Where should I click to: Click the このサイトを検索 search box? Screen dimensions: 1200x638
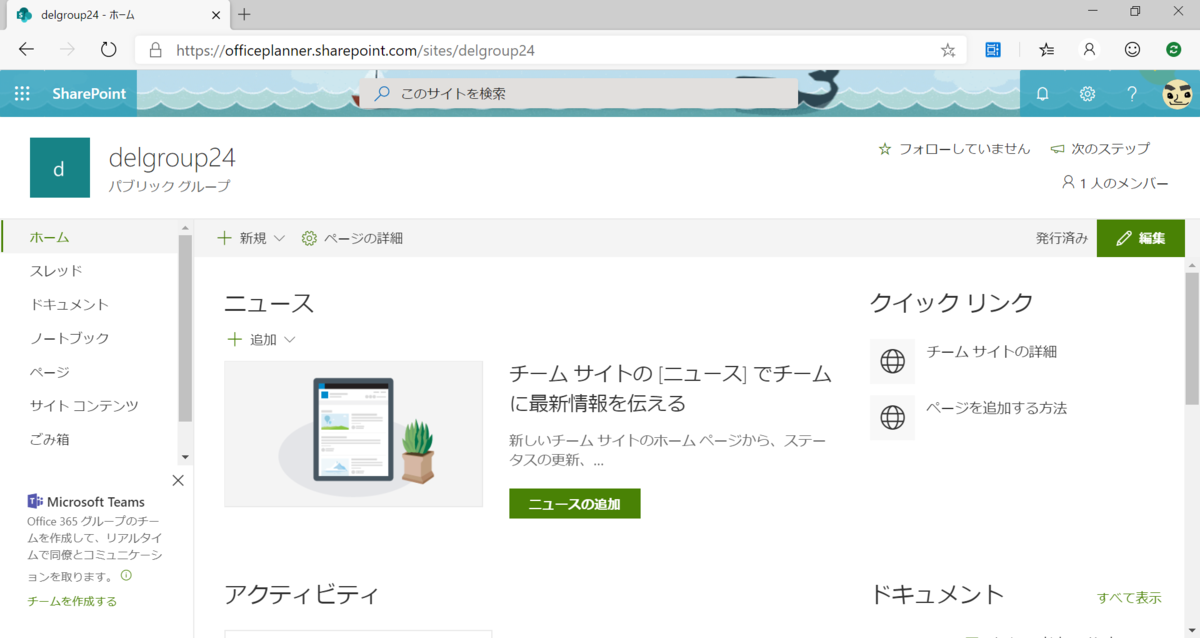579,93
